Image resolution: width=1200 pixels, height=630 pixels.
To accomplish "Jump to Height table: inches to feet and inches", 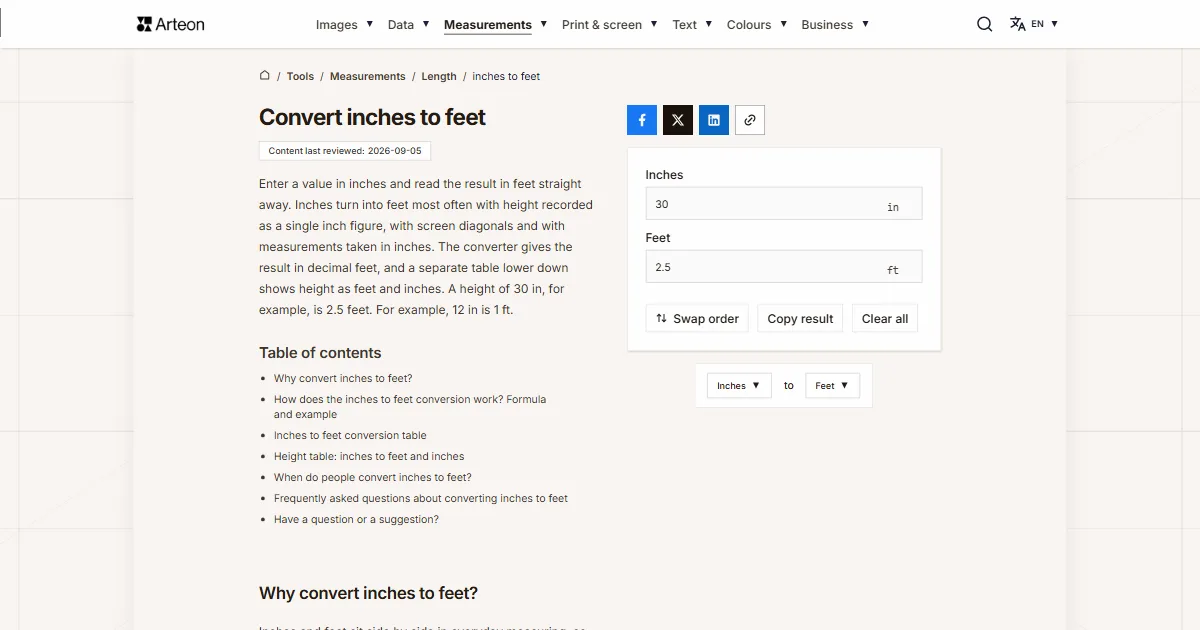I will (369, 456).
